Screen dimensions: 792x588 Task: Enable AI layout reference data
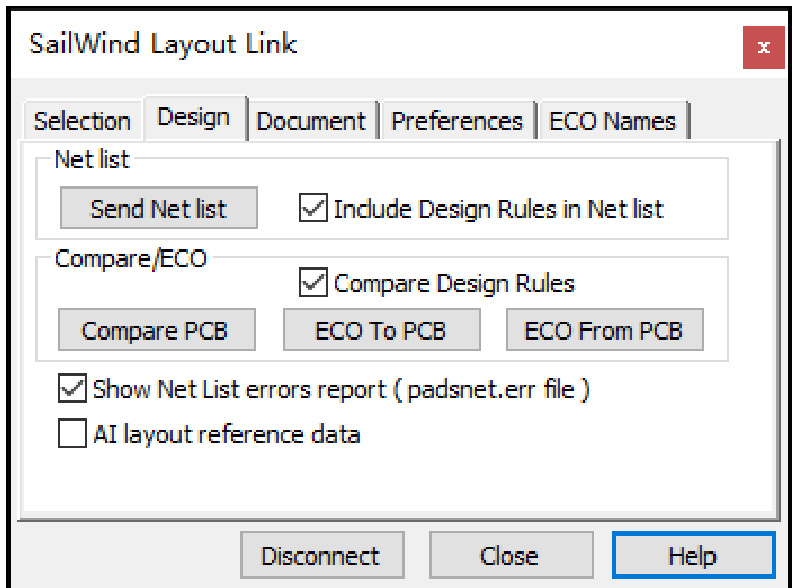point(72,434)
